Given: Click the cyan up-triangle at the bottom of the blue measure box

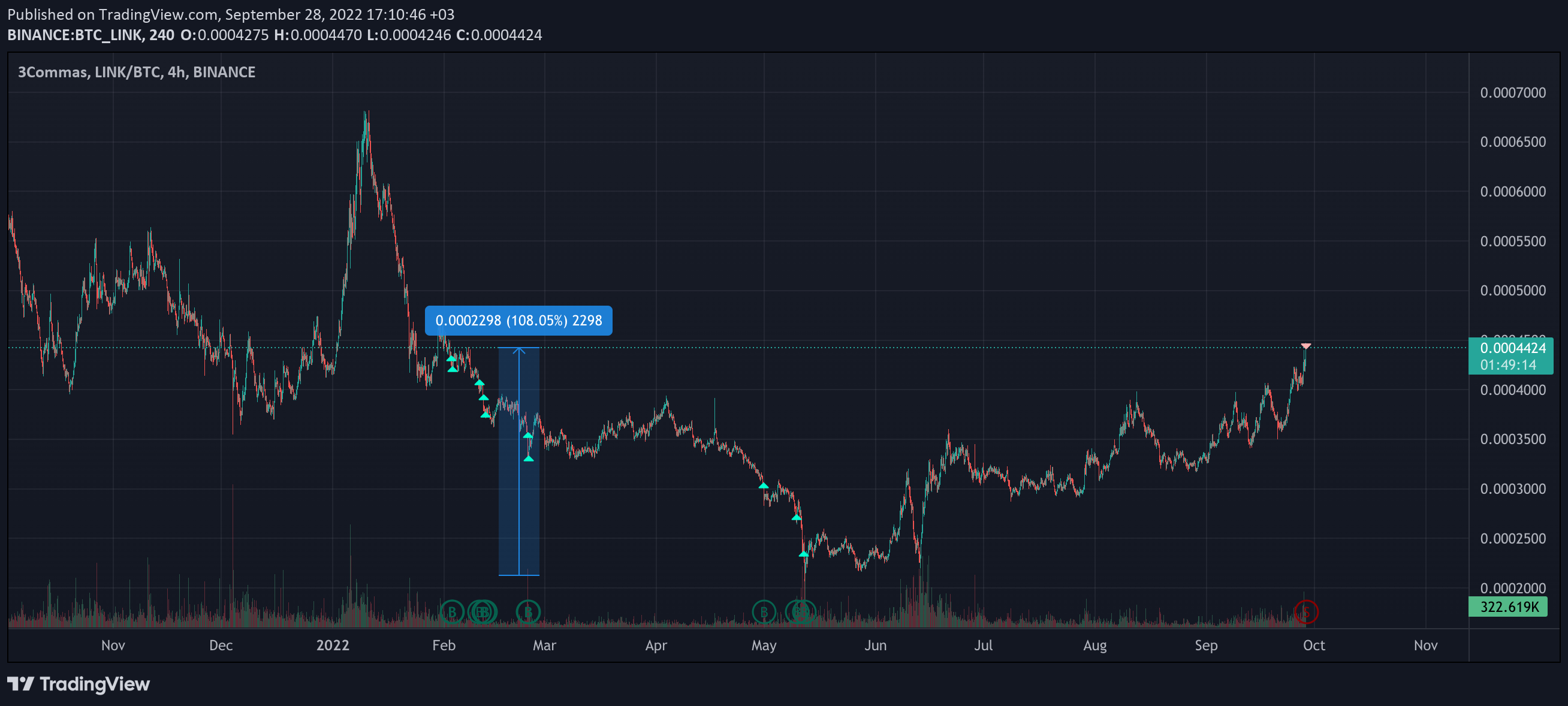Looking at the screenshot, I should point(528,458).
